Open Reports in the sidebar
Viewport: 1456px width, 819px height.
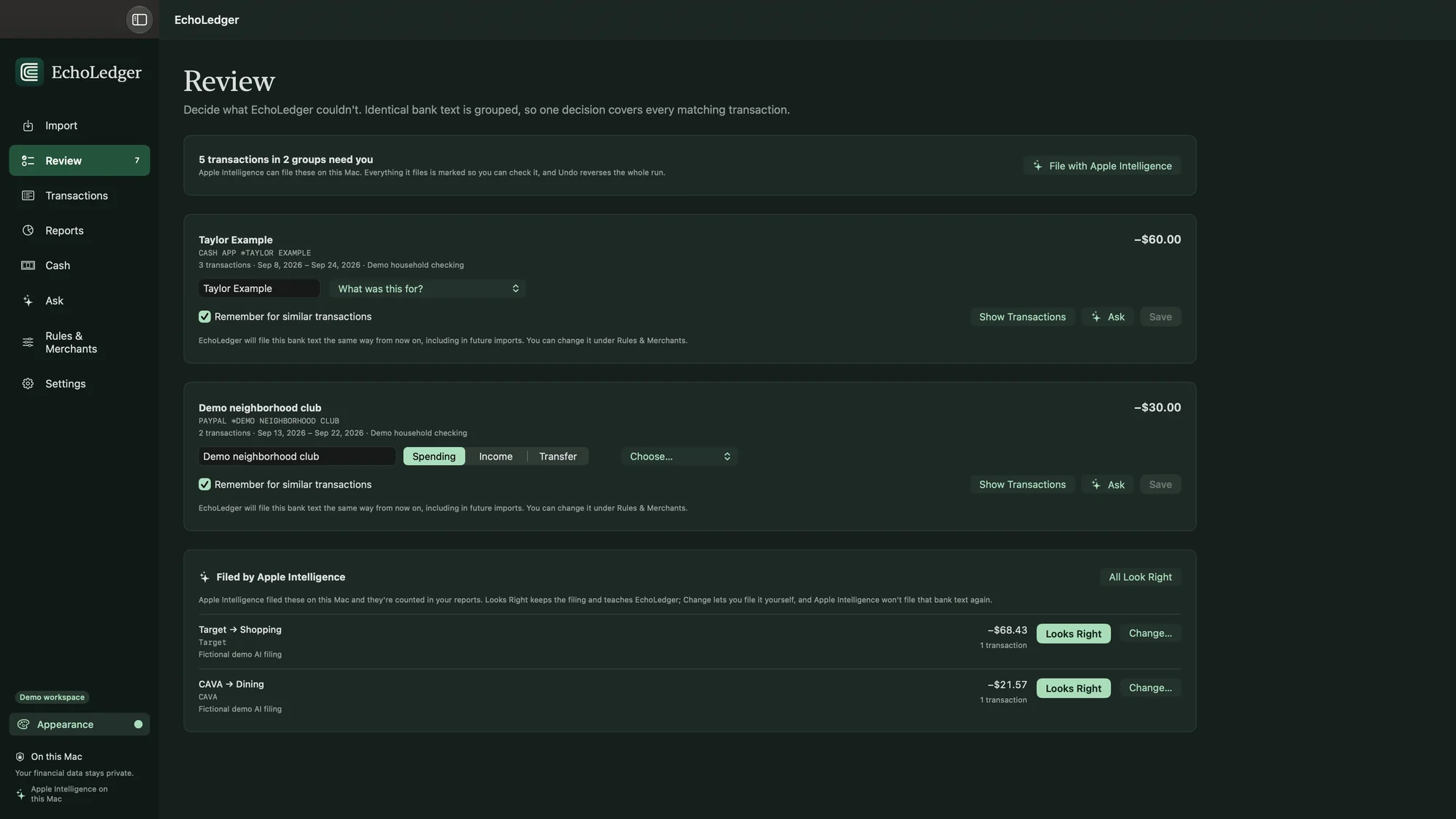click(79, 231)
